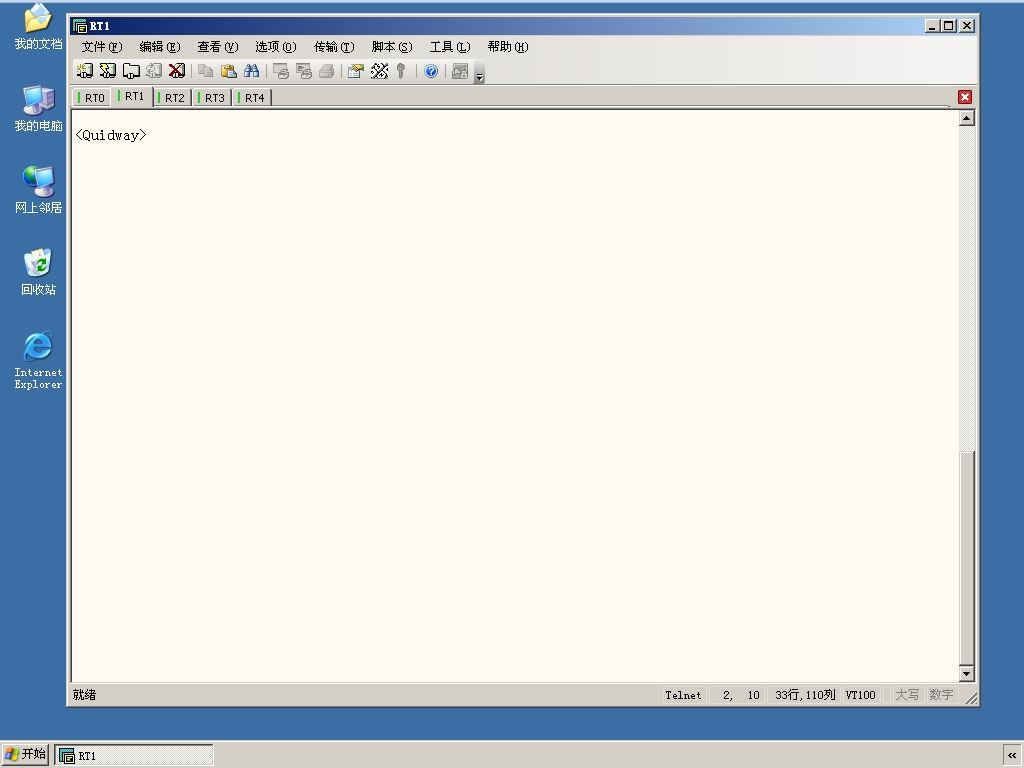Open the 选项(O) menu
Screen dimensions: 1024x768
point(276,47)
